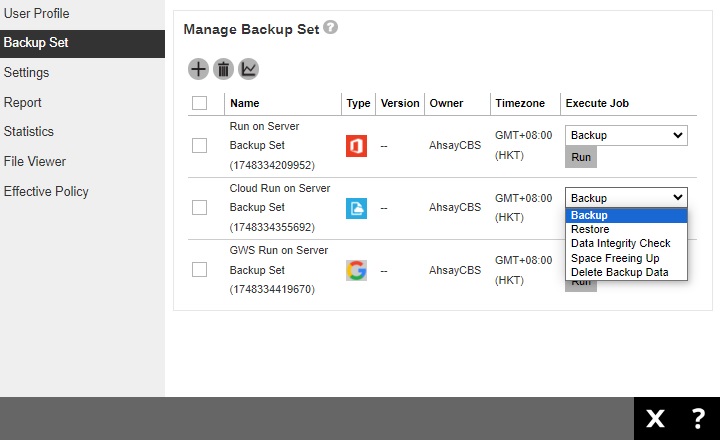Click the X close icon in bottom bar
This screenshot has width=720, height=440.
pos(655,418)
